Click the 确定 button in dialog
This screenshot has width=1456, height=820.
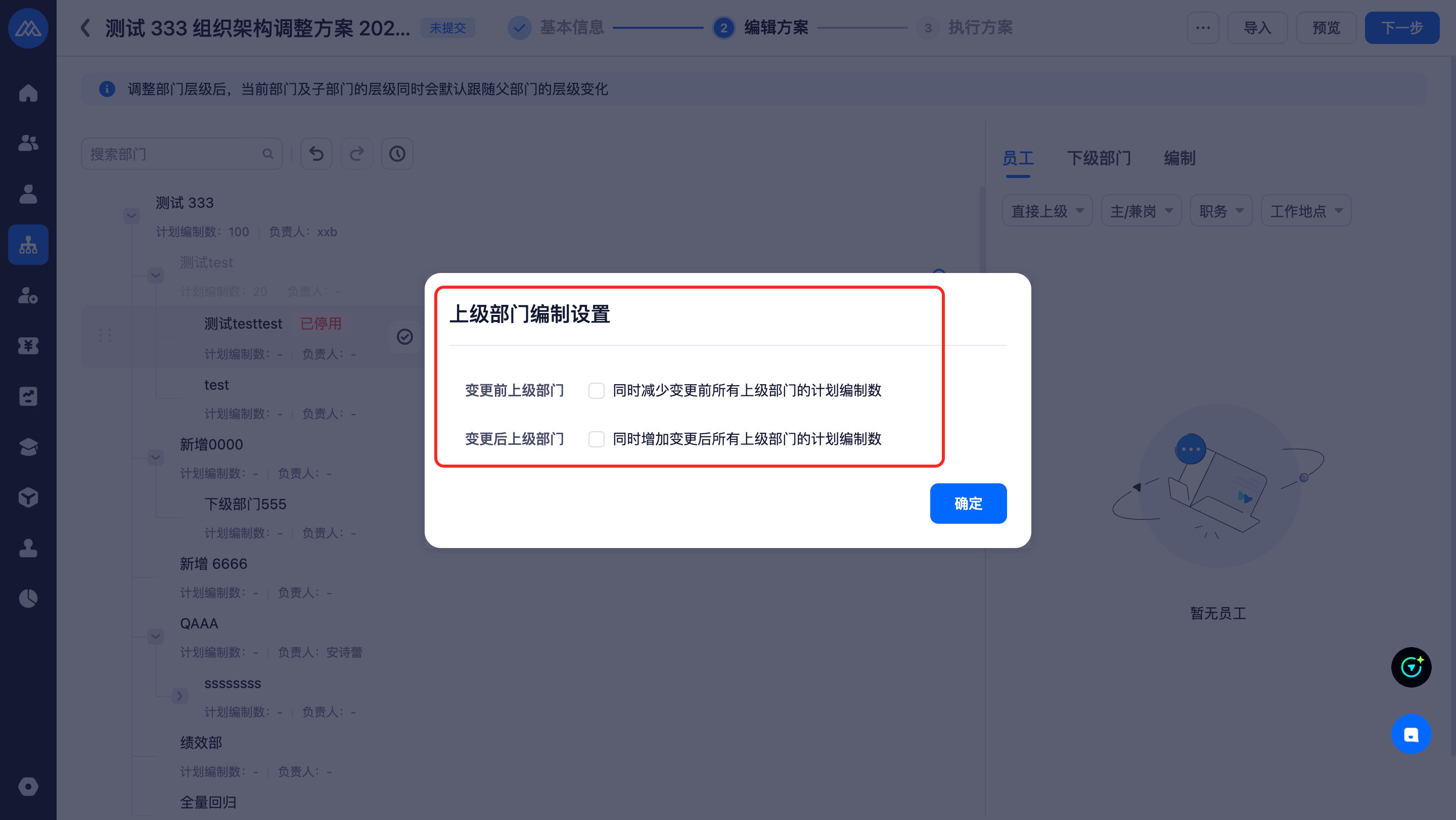click(x=968, y=503)
